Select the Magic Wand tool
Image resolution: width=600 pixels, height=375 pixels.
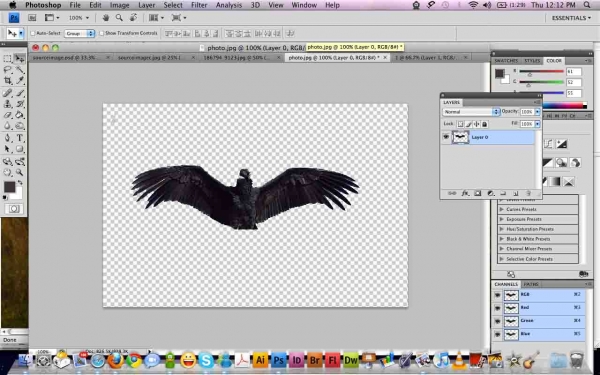[20, 70]
